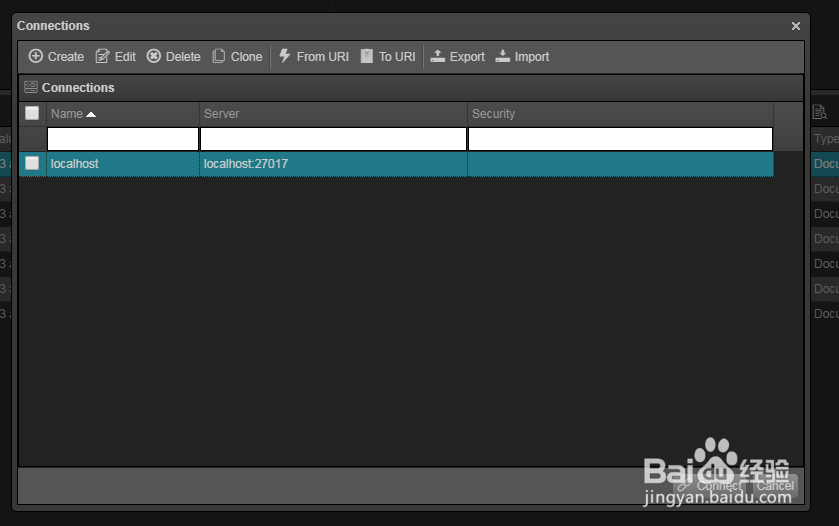Click the document search icon in the background window

pyautogui.click(x=819, y=112)
